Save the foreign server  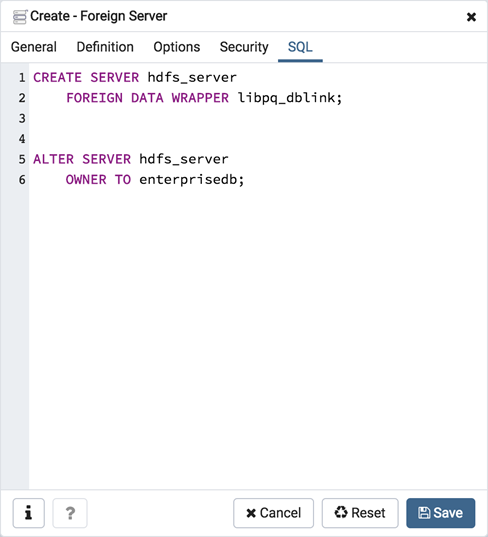pos(440,513)
